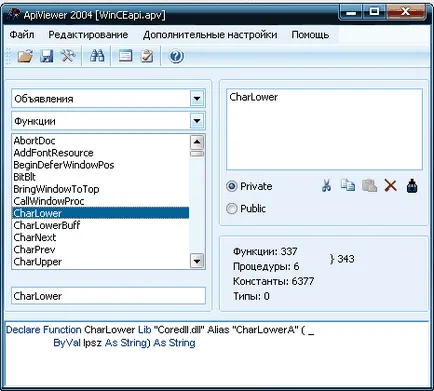Click the function list scroll down arrow
The width and height of the screenshot is (434, 391).
197,261
